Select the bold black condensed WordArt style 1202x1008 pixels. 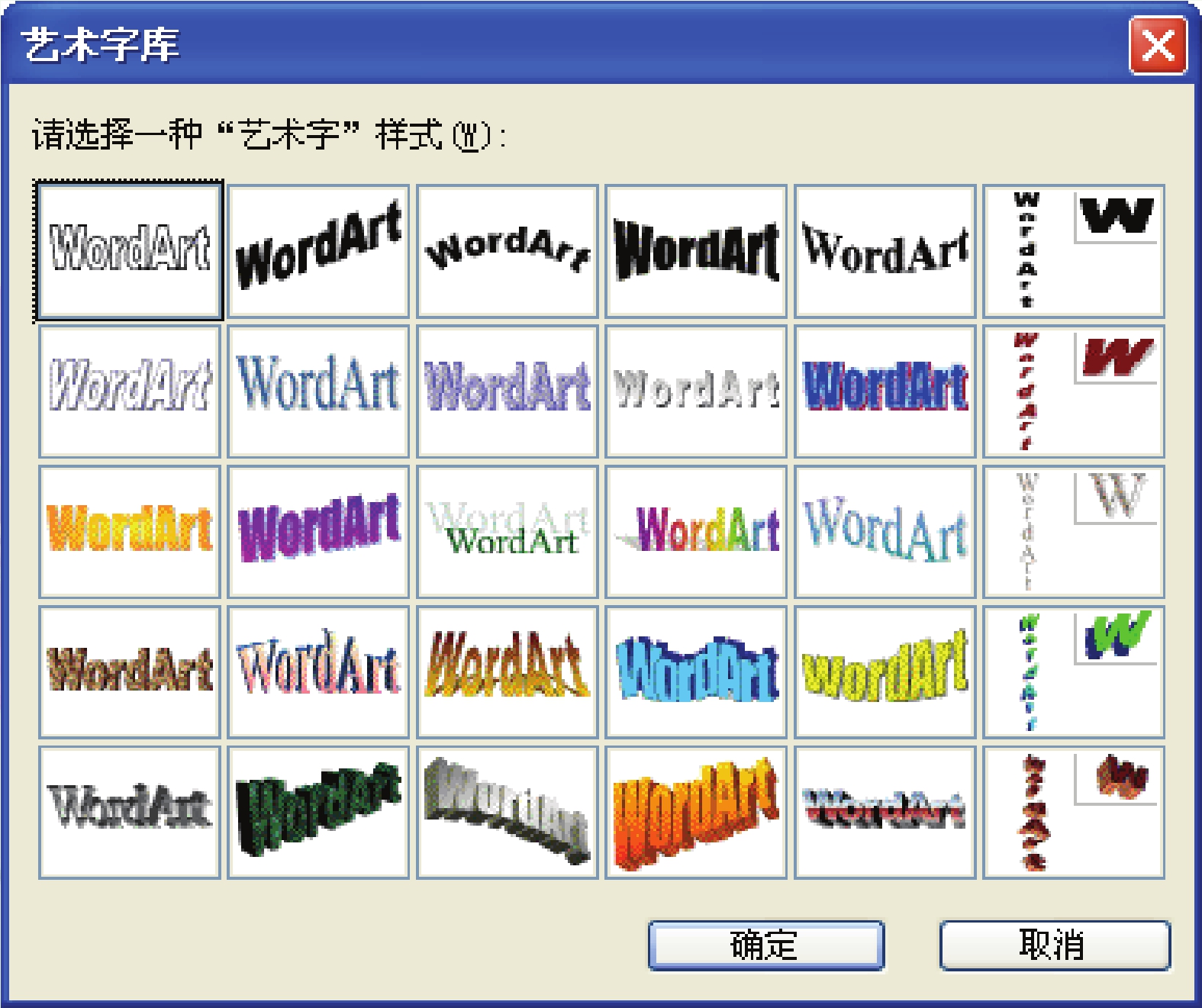tap(696, 251)
